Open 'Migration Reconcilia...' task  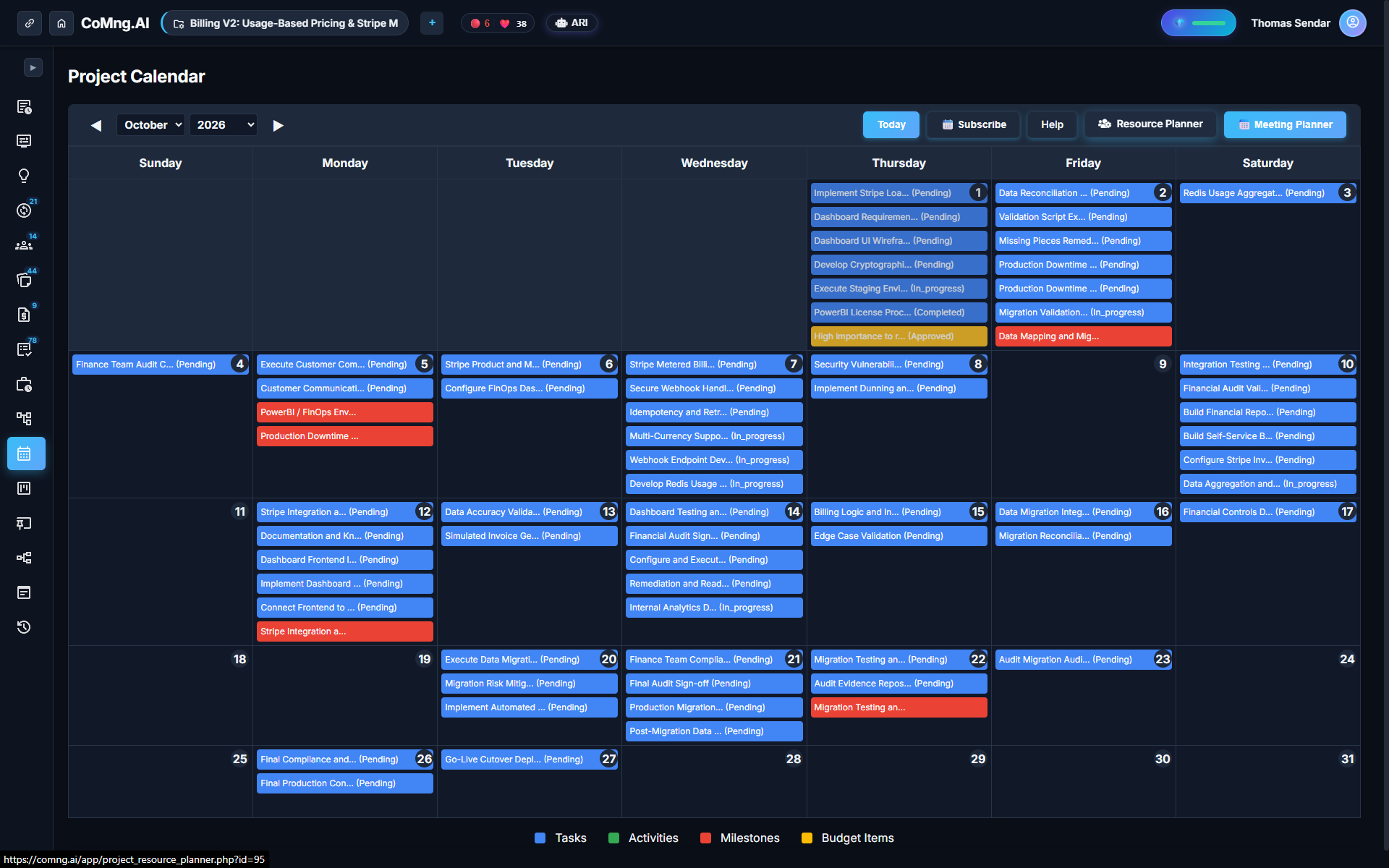point(1083,536)
